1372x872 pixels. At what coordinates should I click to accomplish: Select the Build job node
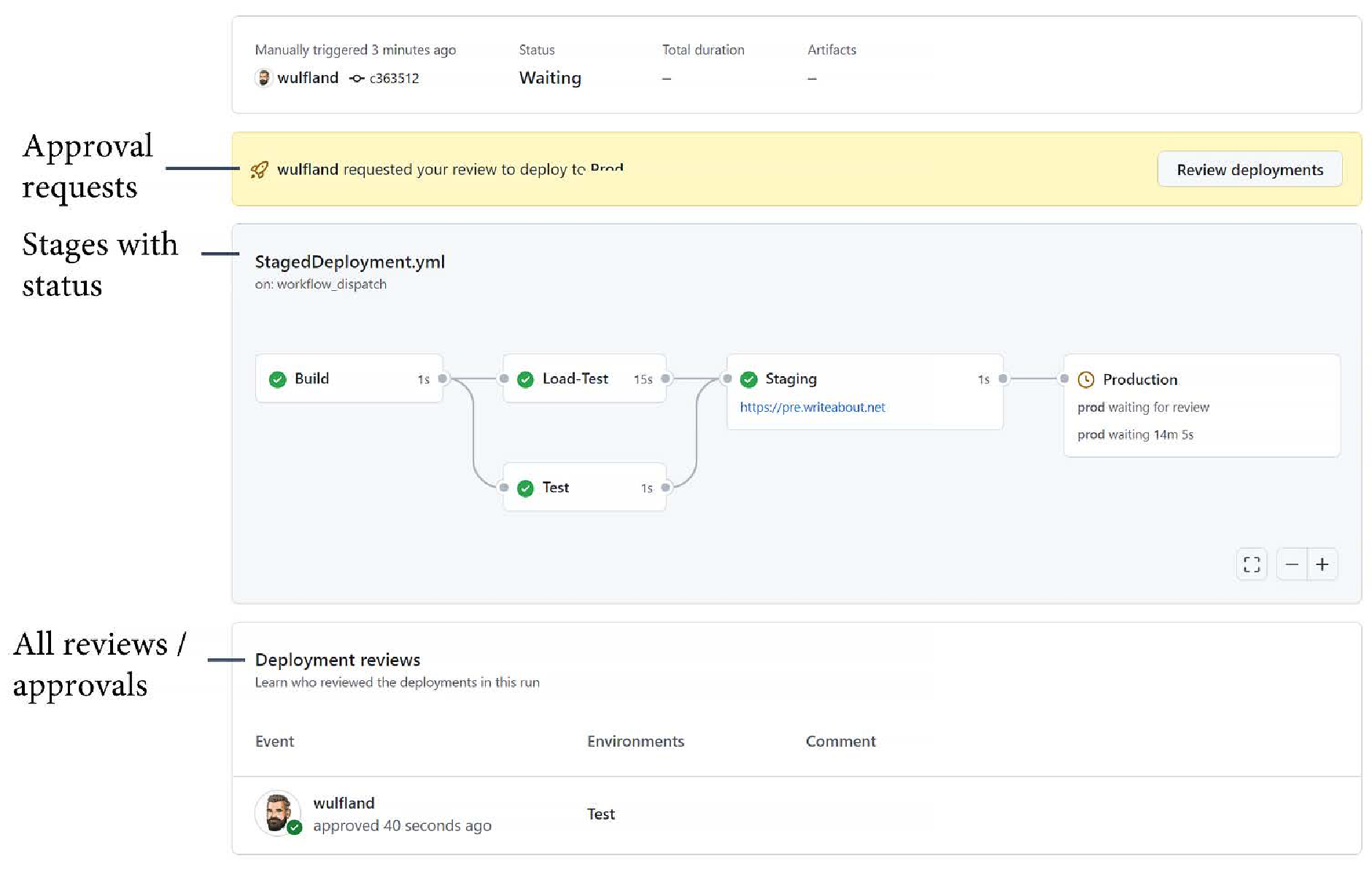349,378
